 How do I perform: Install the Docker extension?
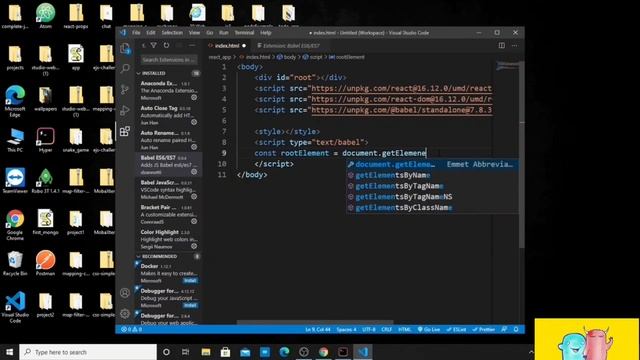point(190,280)
